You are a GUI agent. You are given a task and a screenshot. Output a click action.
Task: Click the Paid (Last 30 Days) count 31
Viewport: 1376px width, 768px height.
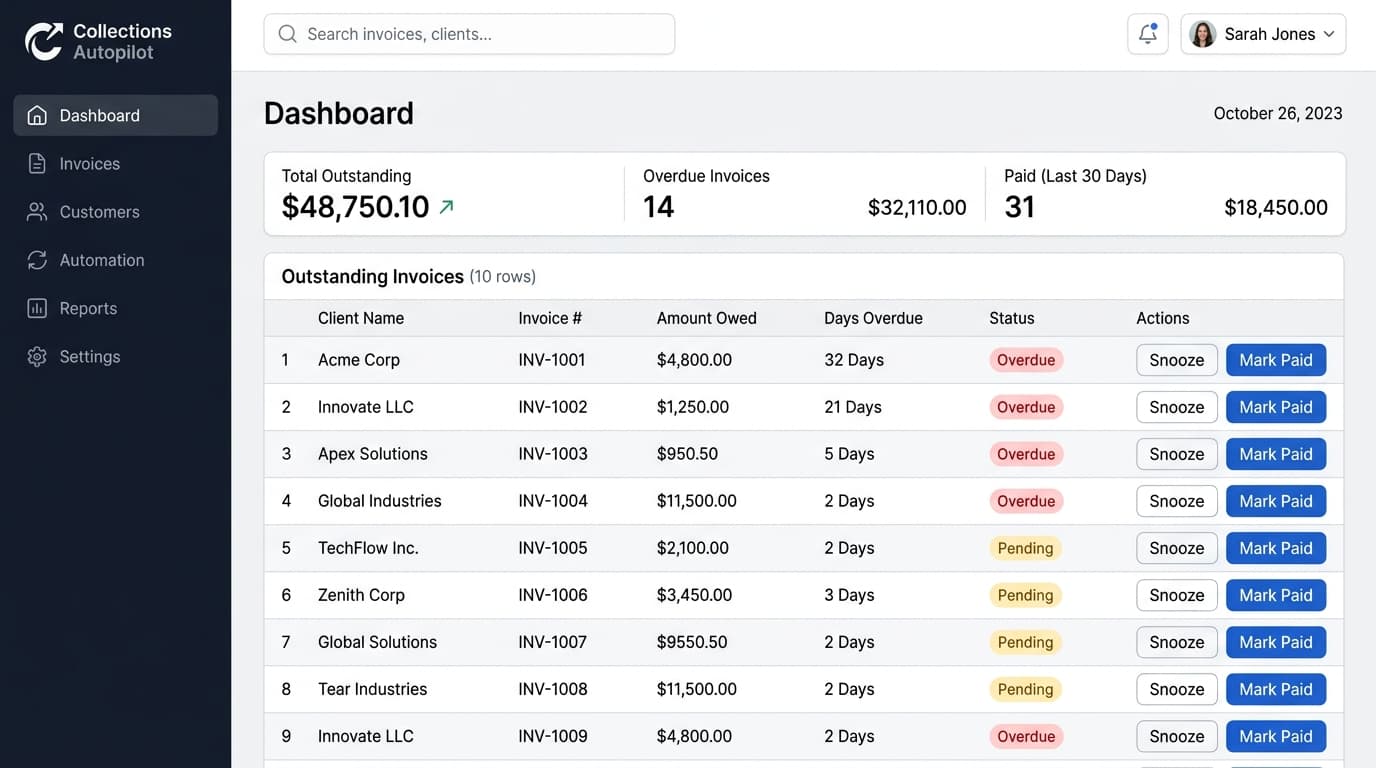[1019, 207]
